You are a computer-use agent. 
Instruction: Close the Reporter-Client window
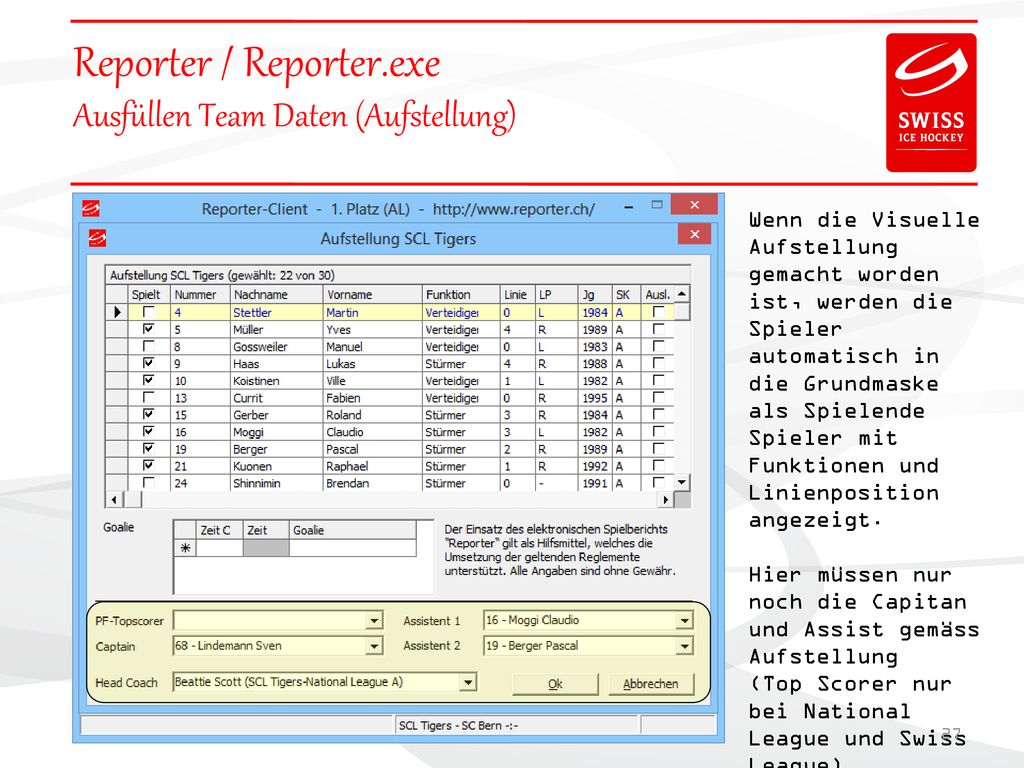695,205
